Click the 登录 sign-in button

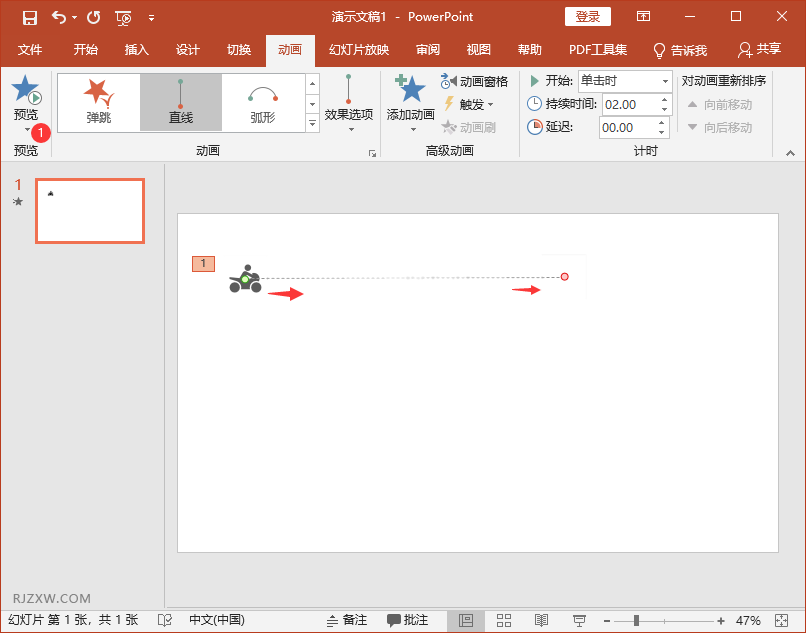pos(588,16)
